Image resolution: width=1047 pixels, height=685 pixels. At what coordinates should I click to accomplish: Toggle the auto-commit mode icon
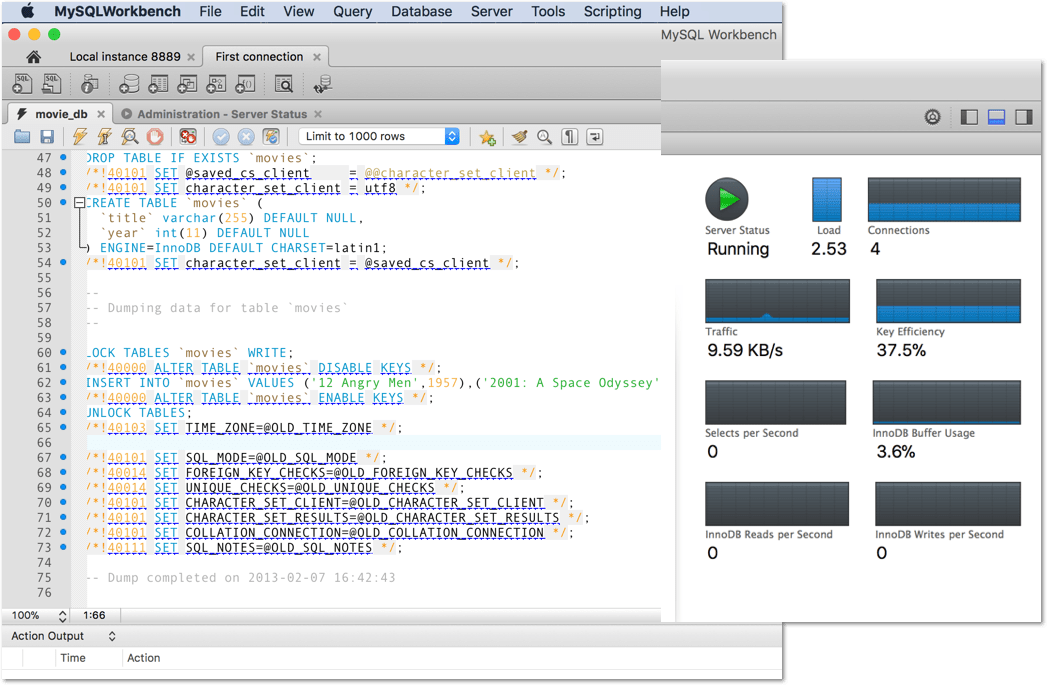[x=271, y=136]
